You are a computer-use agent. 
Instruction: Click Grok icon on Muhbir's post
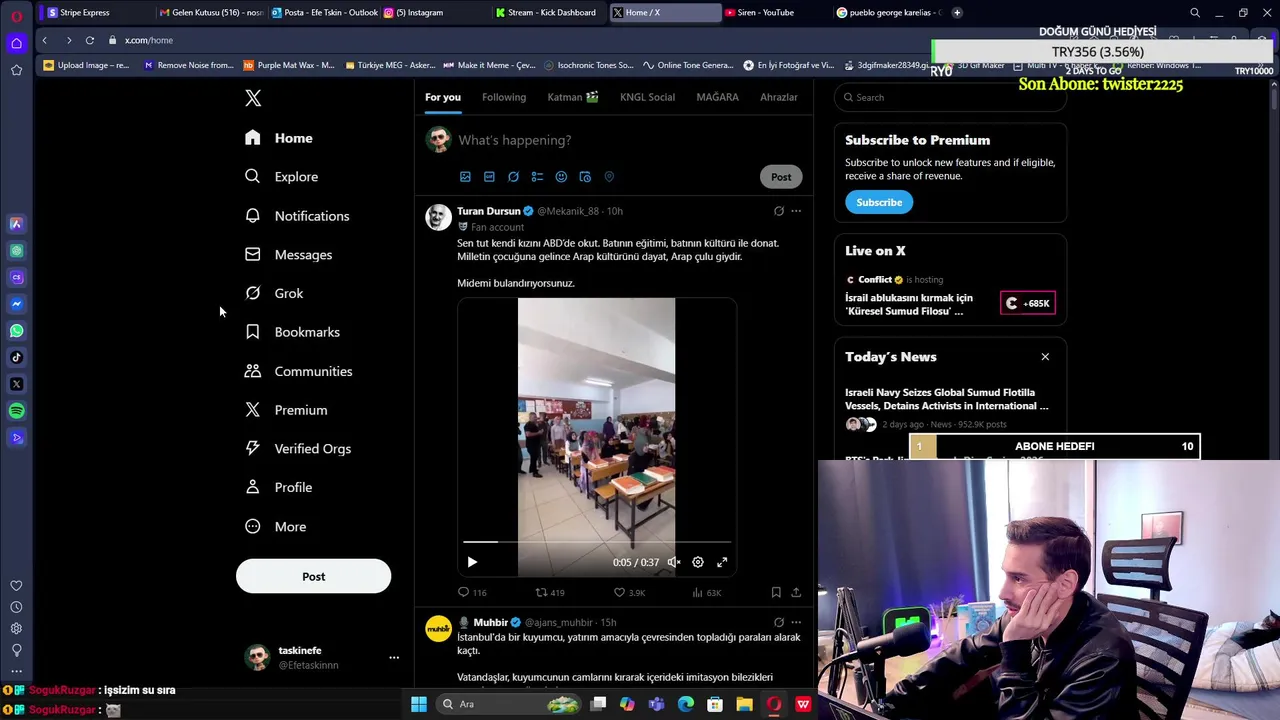(779, 622)
